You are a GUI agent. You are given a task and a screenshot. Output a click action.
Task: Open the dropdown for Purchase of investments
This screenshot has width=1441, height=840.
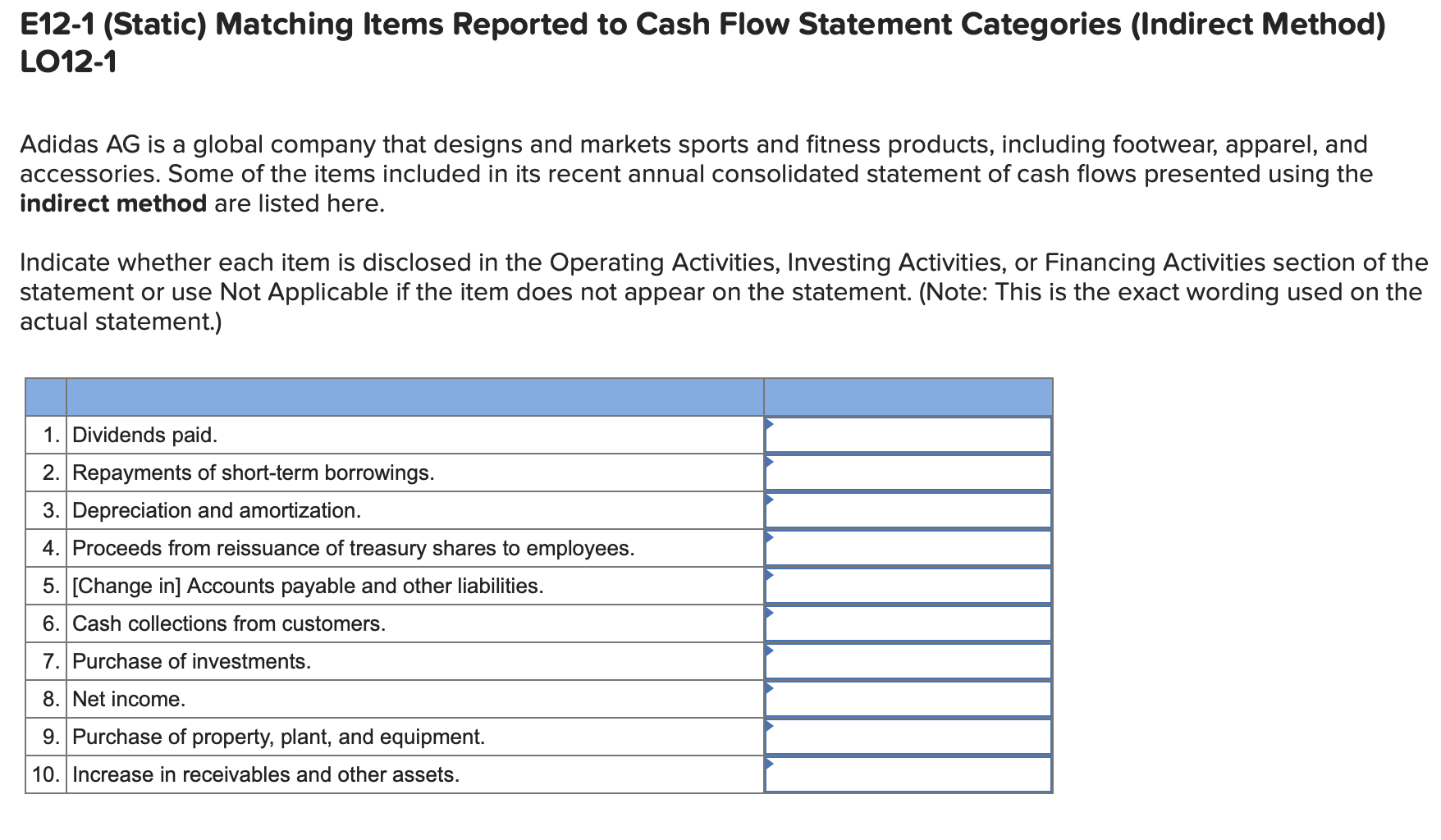pyautogui.click(x=907, y=660)
